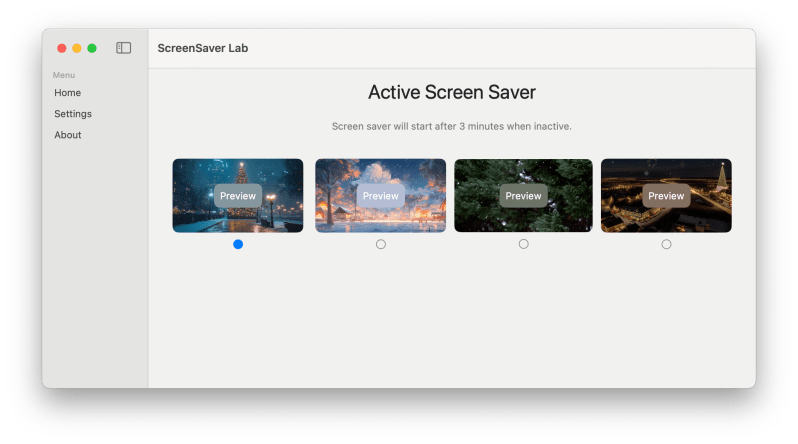This screenshot has width=798, height=444.
Task: Preview the green pine branches screen saver
Action: (523, 196)
